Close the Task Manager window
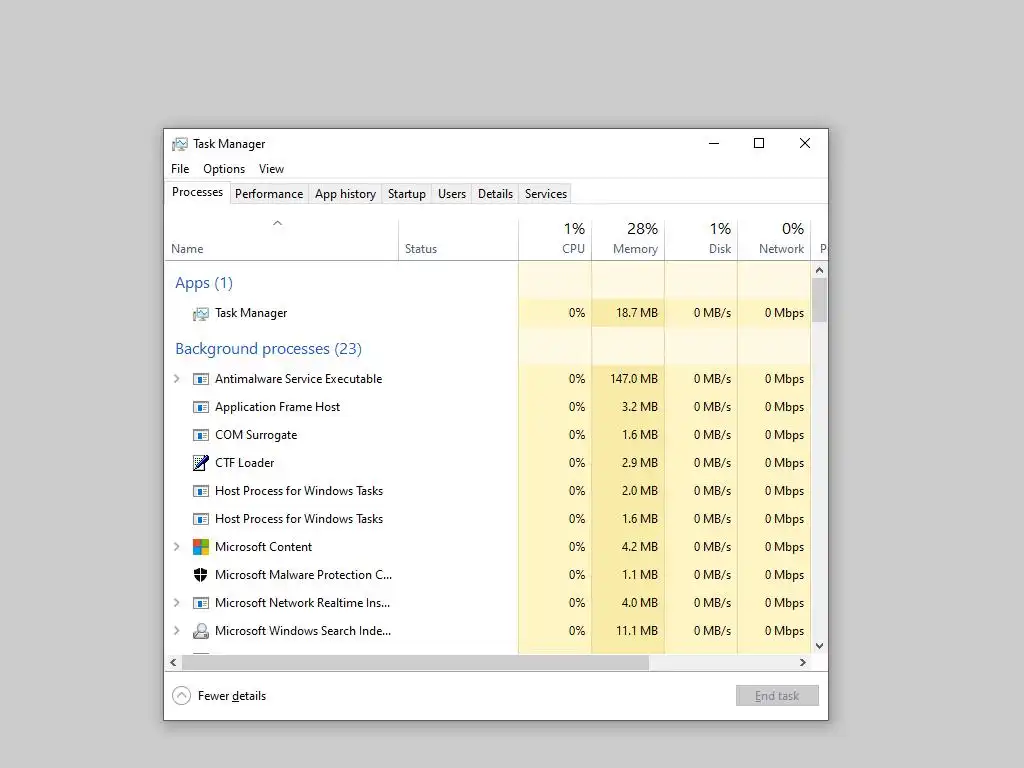 [805, 144]
